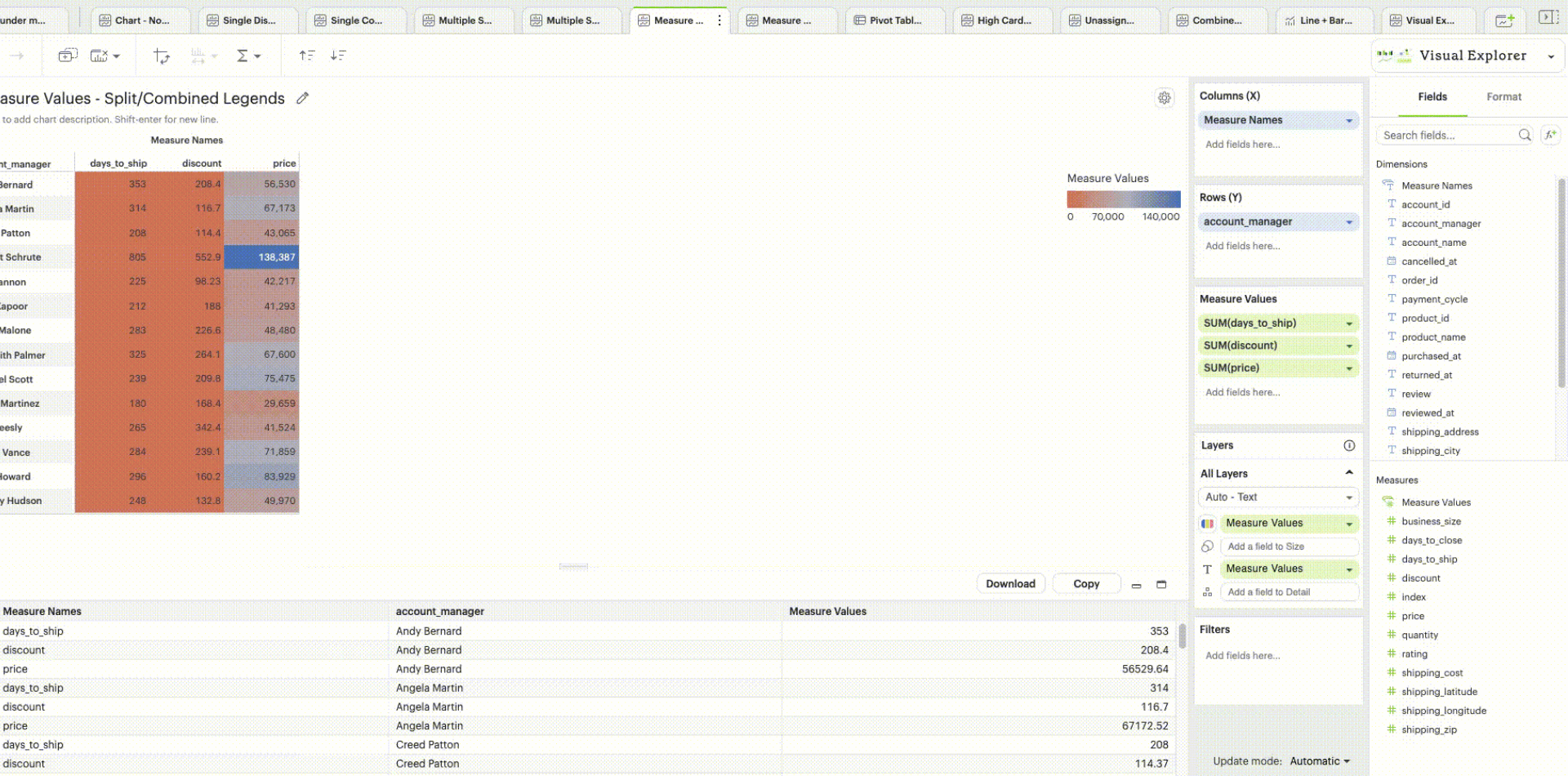Click the sort ascending toolbar icon
The image size is (1568, 776).
(x=306, y=56)
